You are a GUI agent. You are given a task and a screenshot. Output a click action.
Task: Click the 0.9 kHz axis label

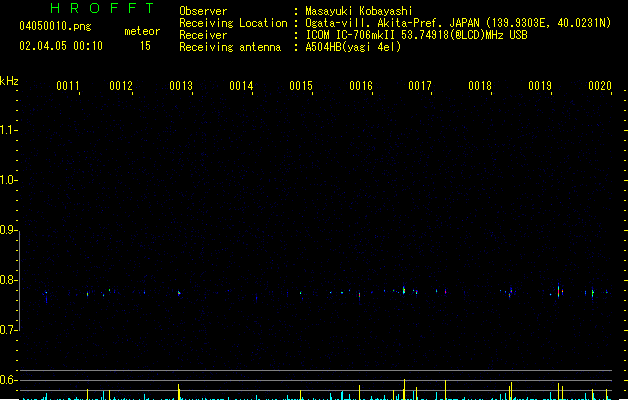point(7,230)
